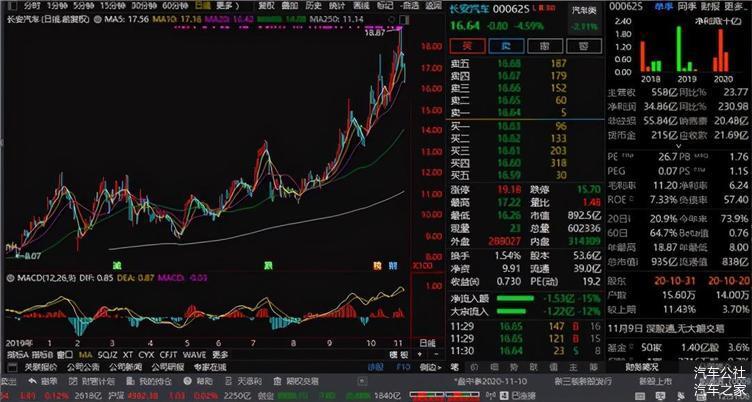
Task: Select the 15分钟 period tab
Action: (x=113, y=6)
